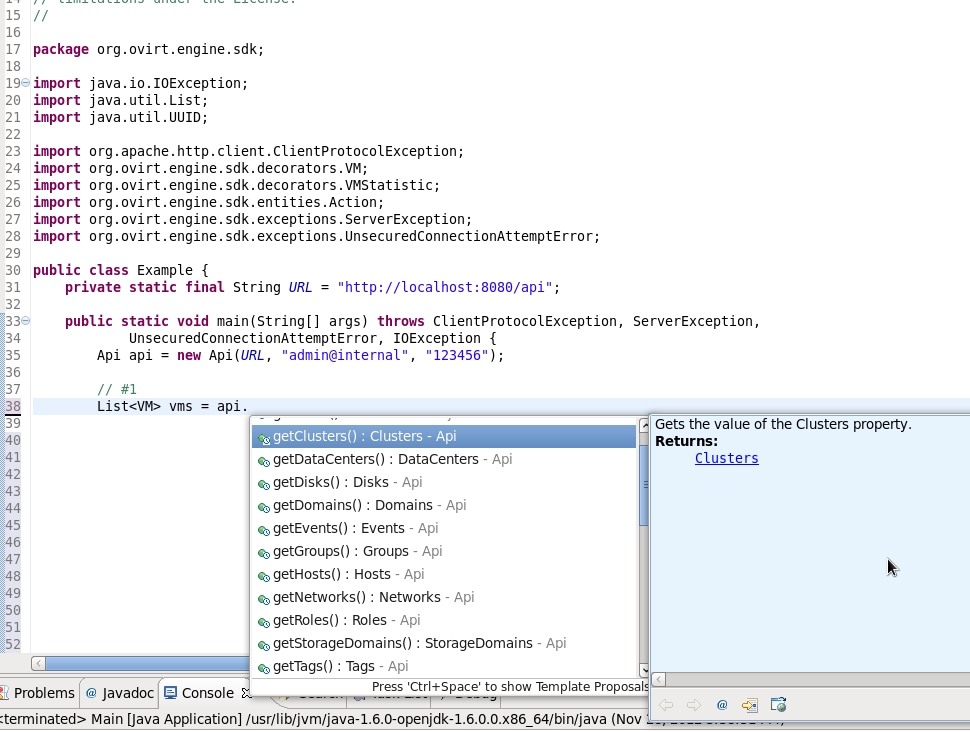The width and height of the screenshot is (970, 732).
Task: Click the Forward arrow in Javadoc popup
Action: [693, 705]
